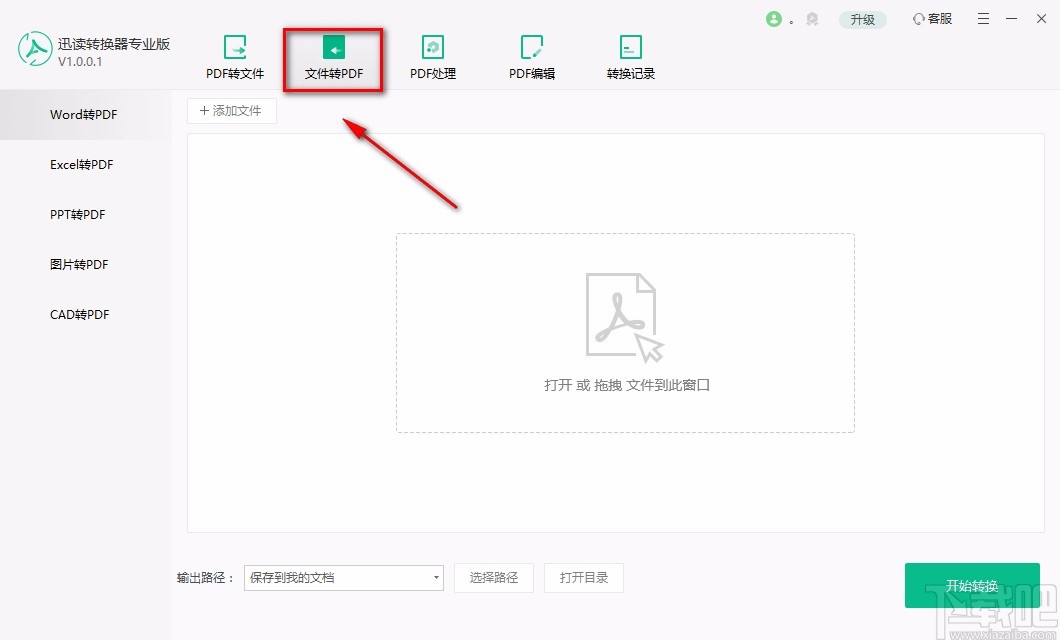Switch to the PDF处理 tool
1060x640 pixels.
(432, 56)
